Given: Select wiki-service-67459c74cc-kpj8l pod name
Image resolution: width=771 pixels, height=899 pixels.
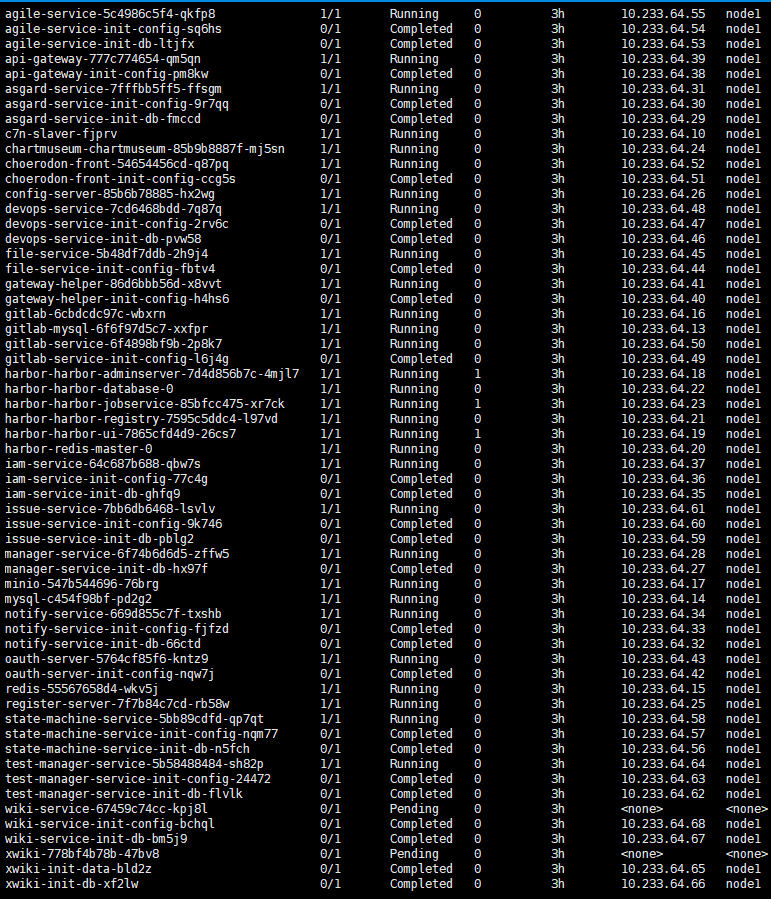Looking at the screenshot, I should tap(107, 808).
